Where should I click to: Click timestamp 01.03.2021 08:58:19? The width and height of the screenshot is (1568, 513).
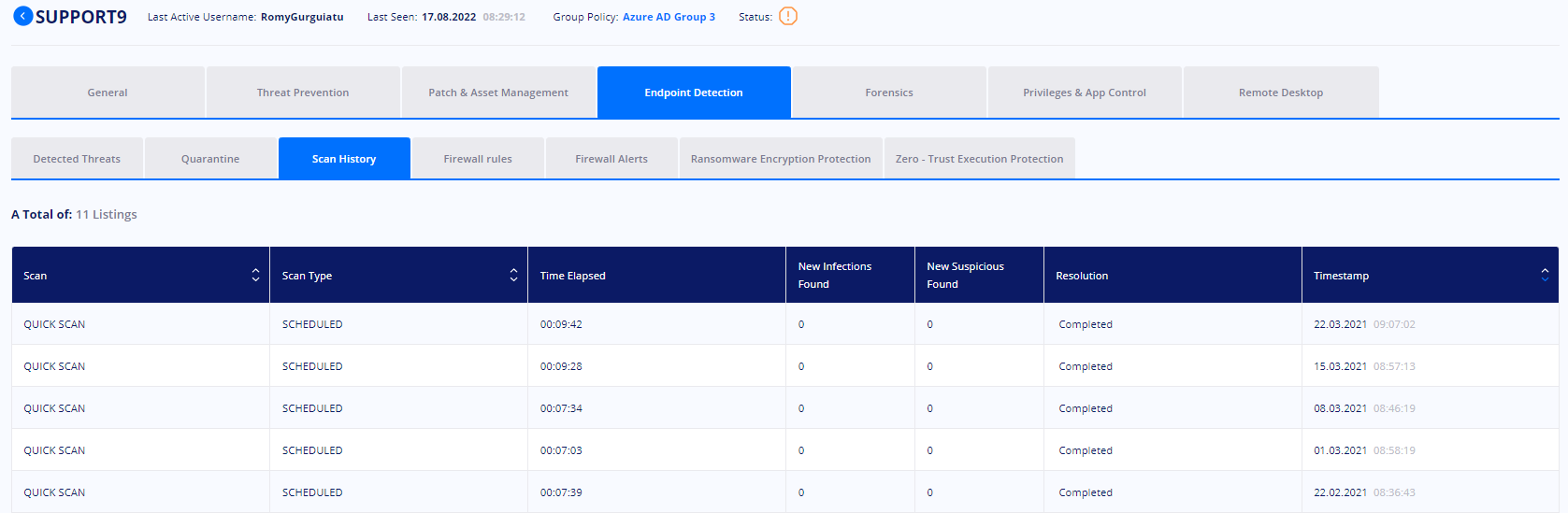[x=1364, y=450]
